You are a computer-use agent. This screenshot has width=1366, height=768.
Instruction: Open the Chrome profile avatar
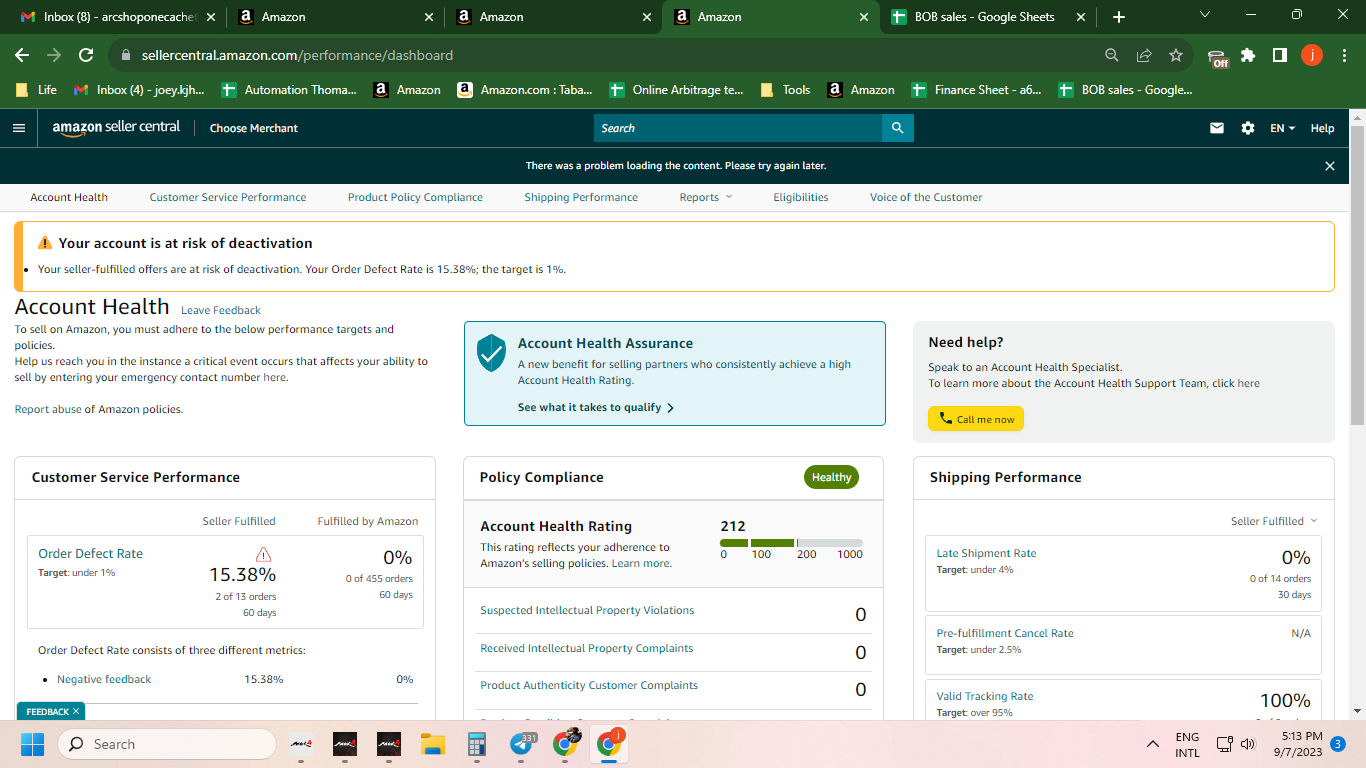click(1312, 55)
